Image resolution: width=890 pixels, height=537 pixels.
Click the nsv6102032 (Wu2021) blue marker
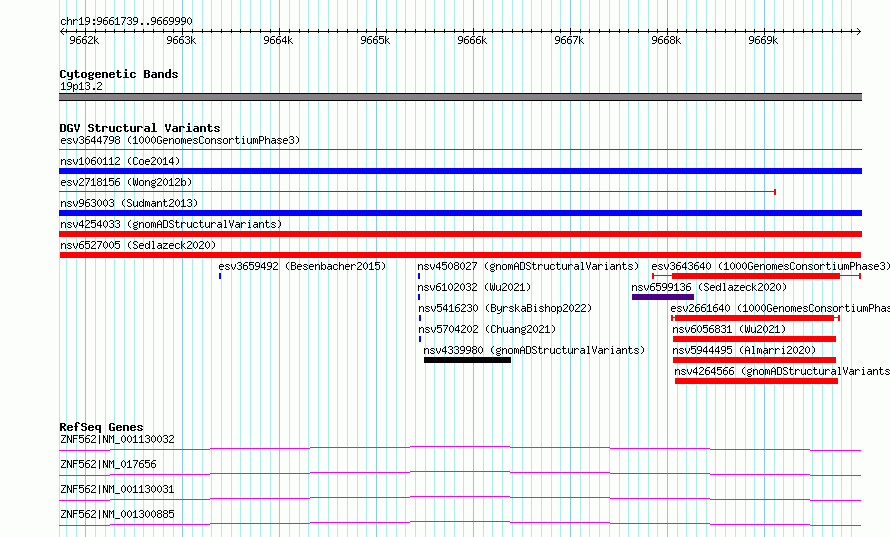click(x=419, y=297)
